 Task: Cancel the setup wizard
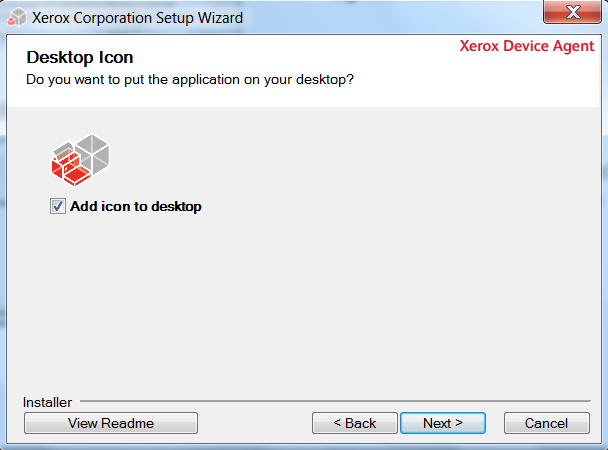(x=547, y=423)
